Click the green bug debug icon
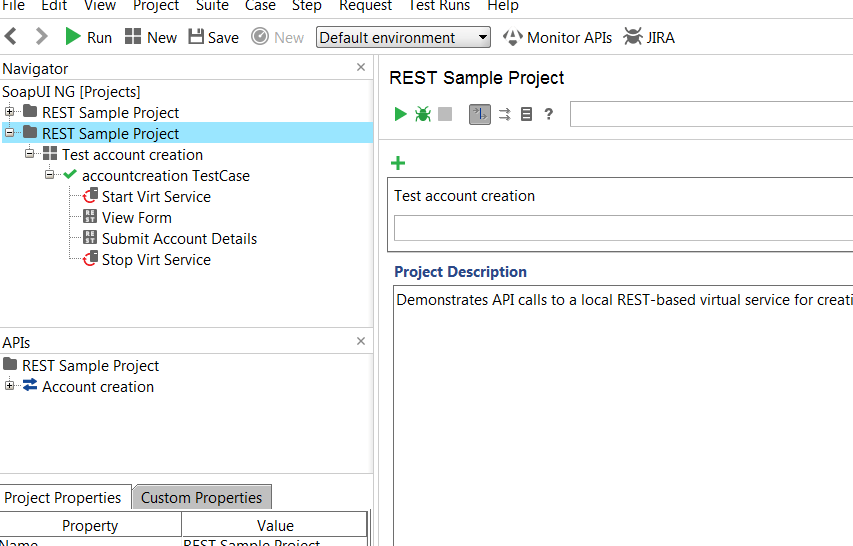Screen dimensions: 853x546 (x=423, y=114)
